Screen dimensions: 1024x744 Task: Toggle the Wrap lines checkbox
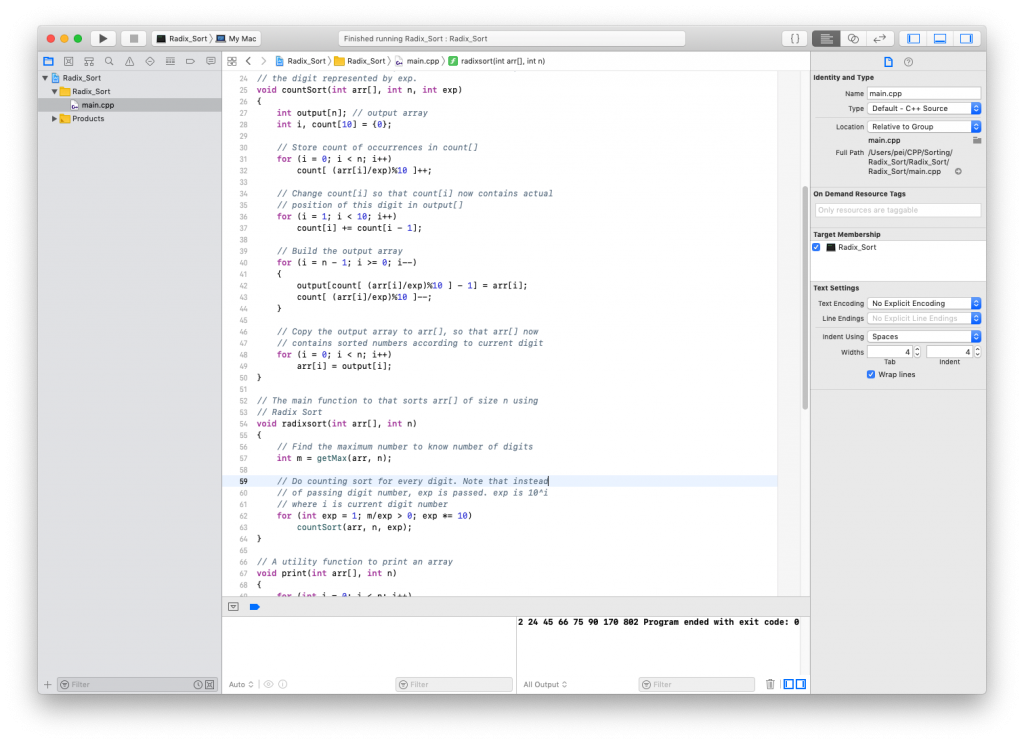871,374
